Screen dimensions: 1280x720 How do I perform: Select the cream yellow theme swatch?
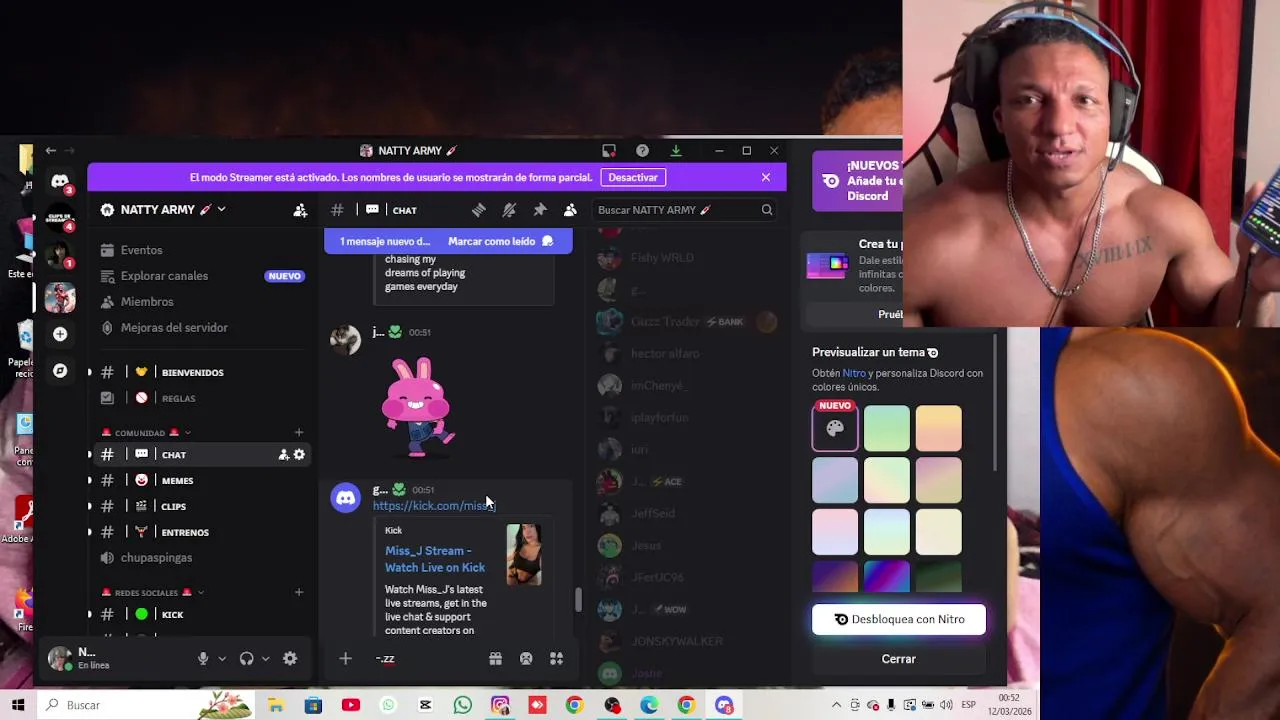[x=938, y=532]
